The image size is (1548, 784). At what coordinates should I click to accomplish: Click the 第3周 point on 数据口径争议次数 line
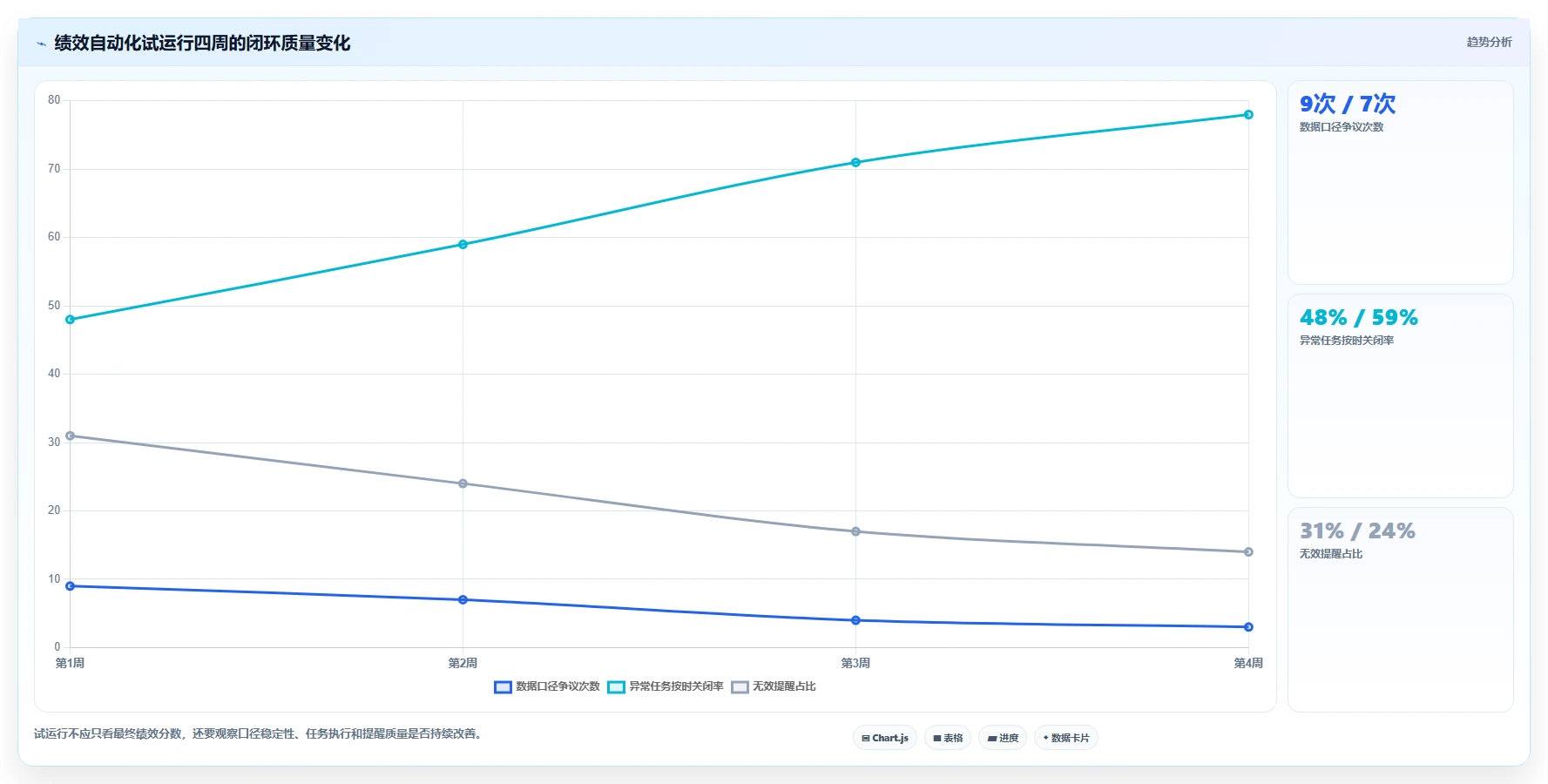click(855, 620)
